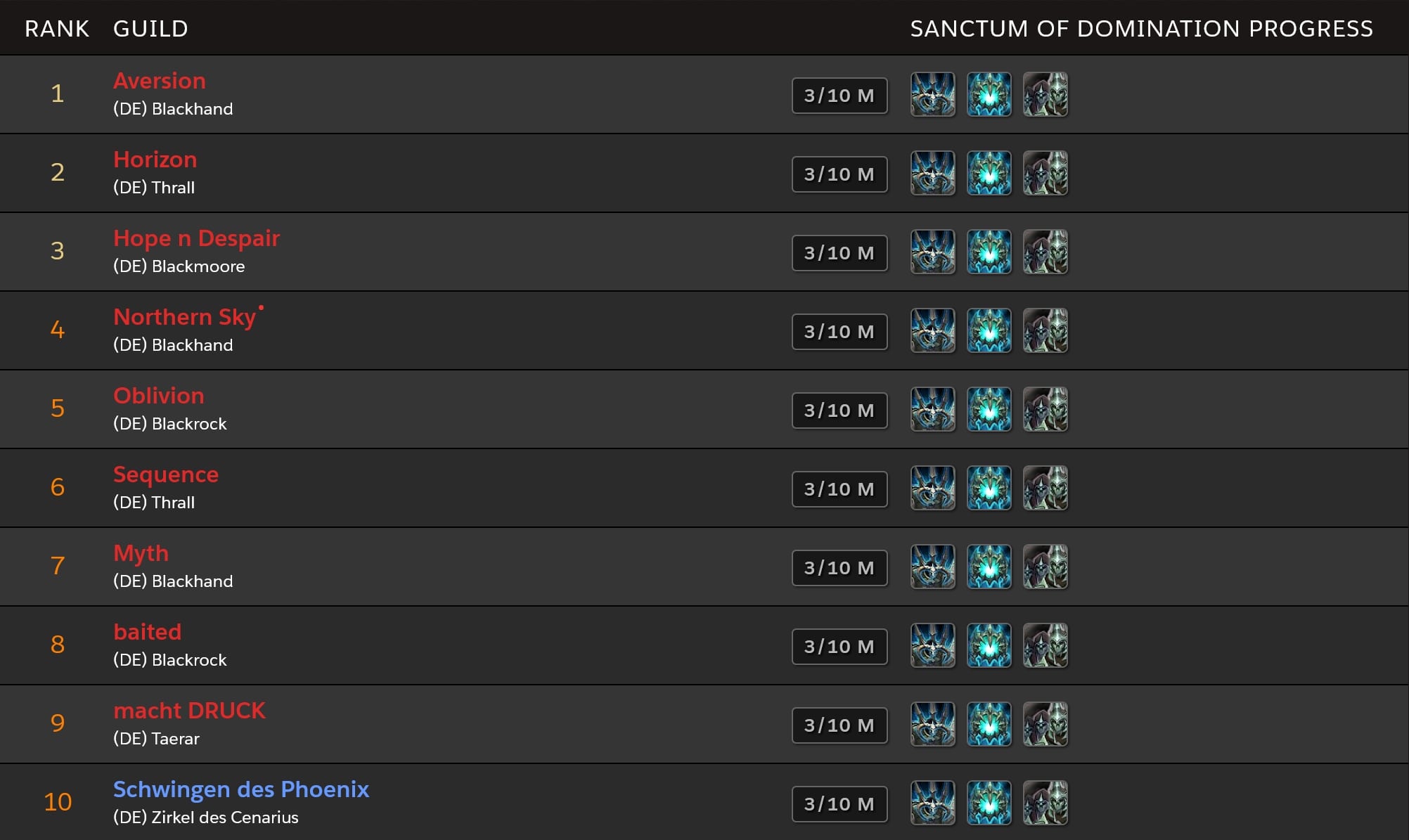Click the 3/10 M badge for macht DRUCK
This screenshot has width=1409, height=840.
(839, 725)
